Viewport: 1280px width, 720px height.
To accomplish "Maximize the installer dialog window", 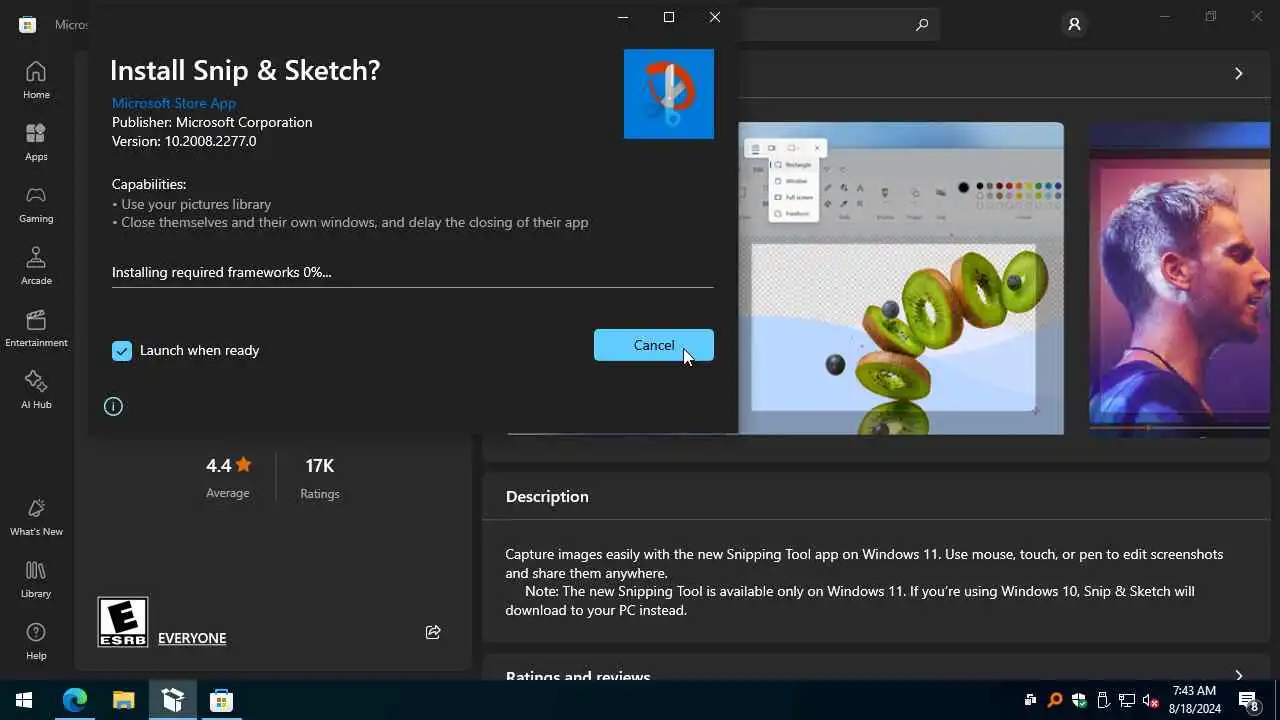I will click(x=669, y=17).
